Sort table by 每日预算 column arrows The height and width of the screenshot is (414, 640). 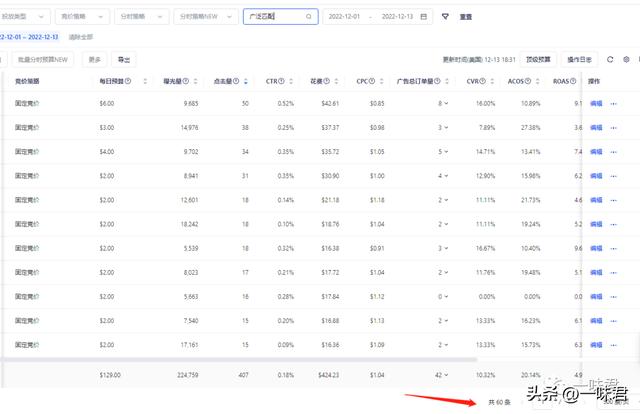click(x=145, y=81)
